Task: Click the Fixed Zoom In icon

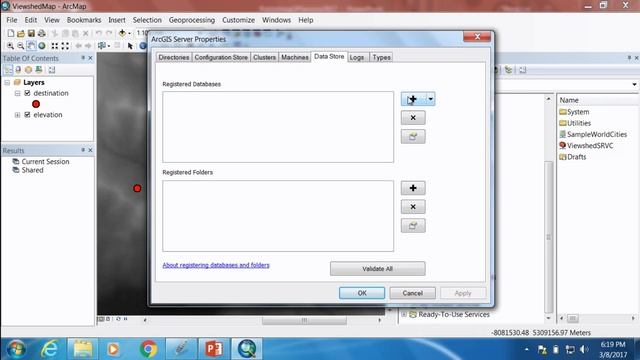Action: click(54, 46)
